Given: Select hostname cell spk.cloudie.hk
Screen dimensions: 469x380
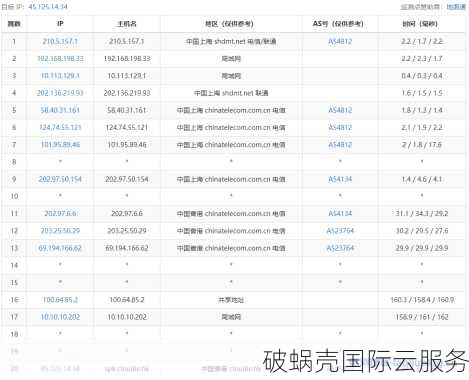Looking at the screenshot, I should coord(127,369).
